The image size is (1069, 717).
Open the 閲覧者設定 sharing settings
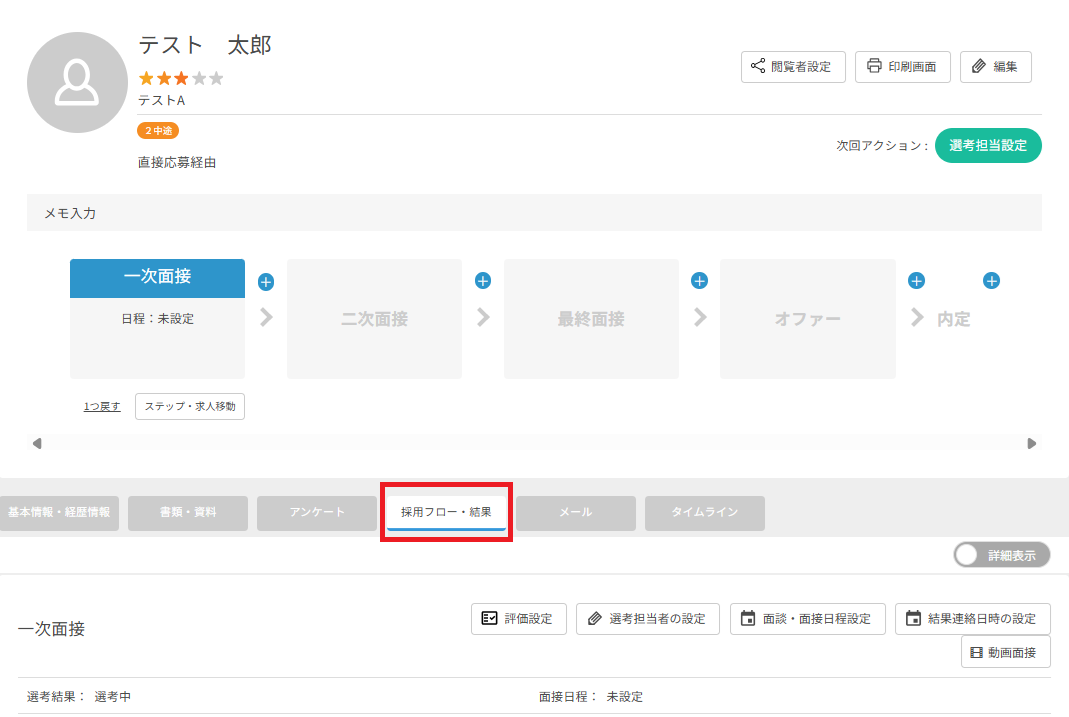[x=793, y=67]
